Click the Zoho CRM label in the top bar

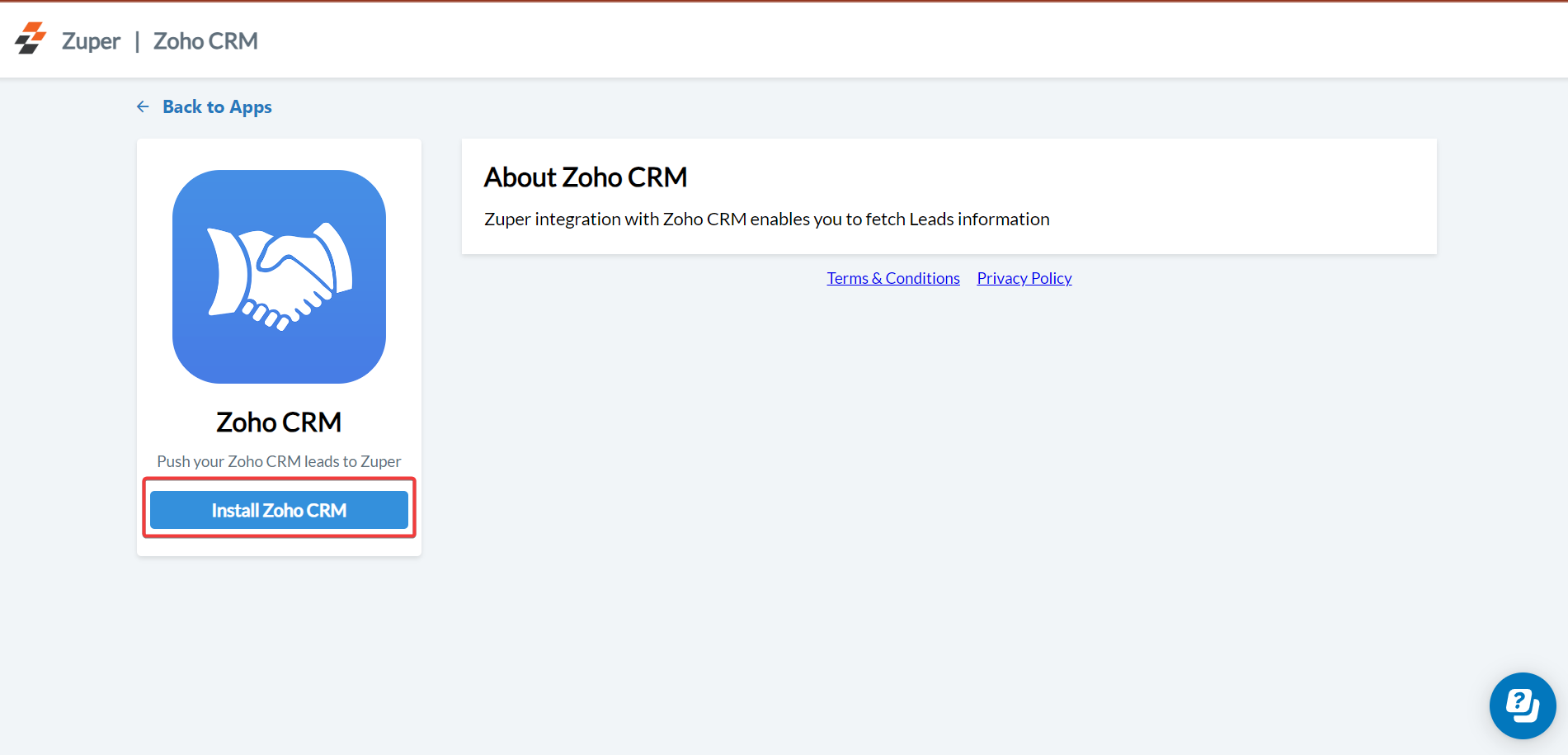205,40
